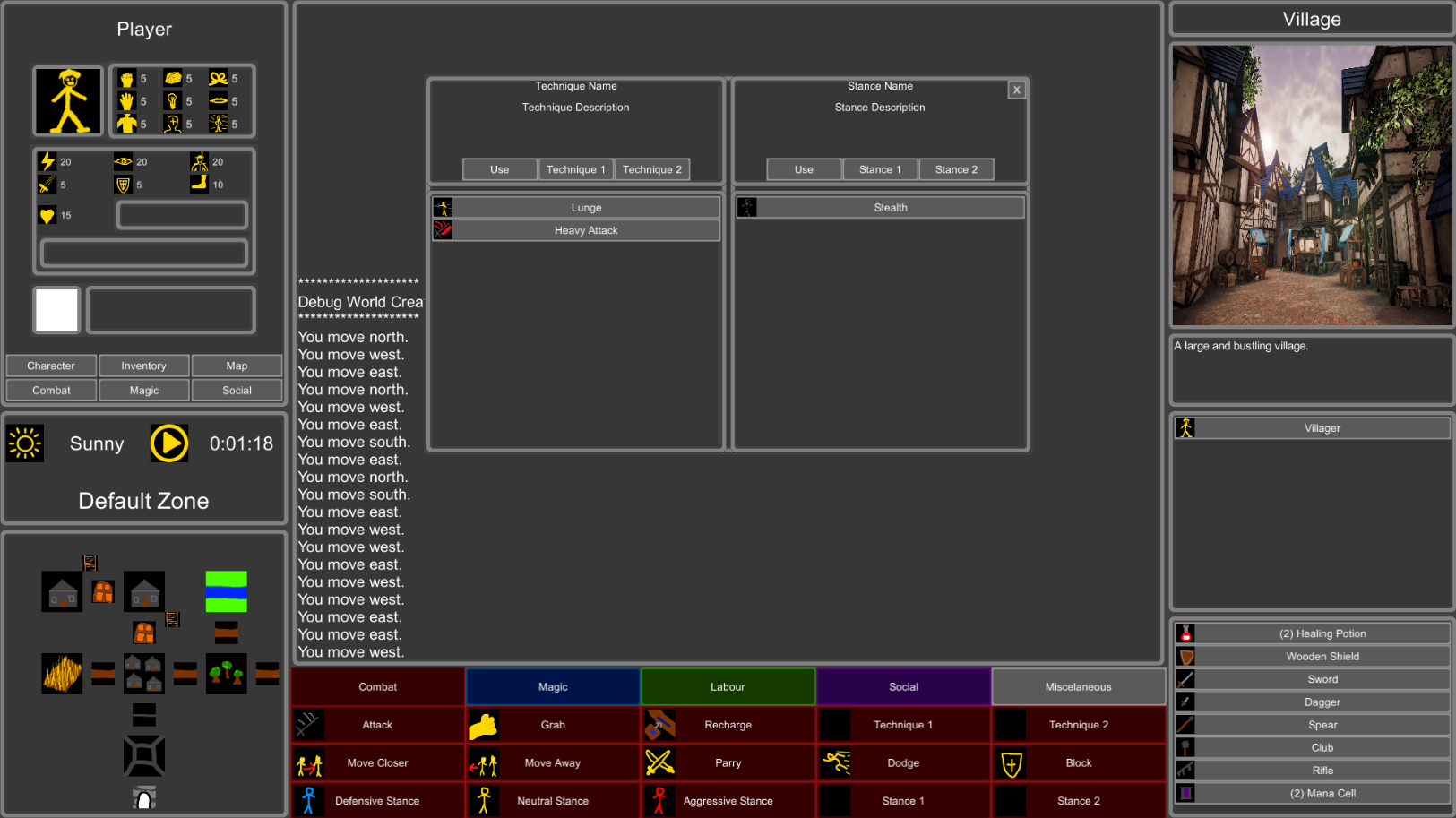Open the Inventory tab
This screenshot has width=1456, height=818.
[143, 366]
